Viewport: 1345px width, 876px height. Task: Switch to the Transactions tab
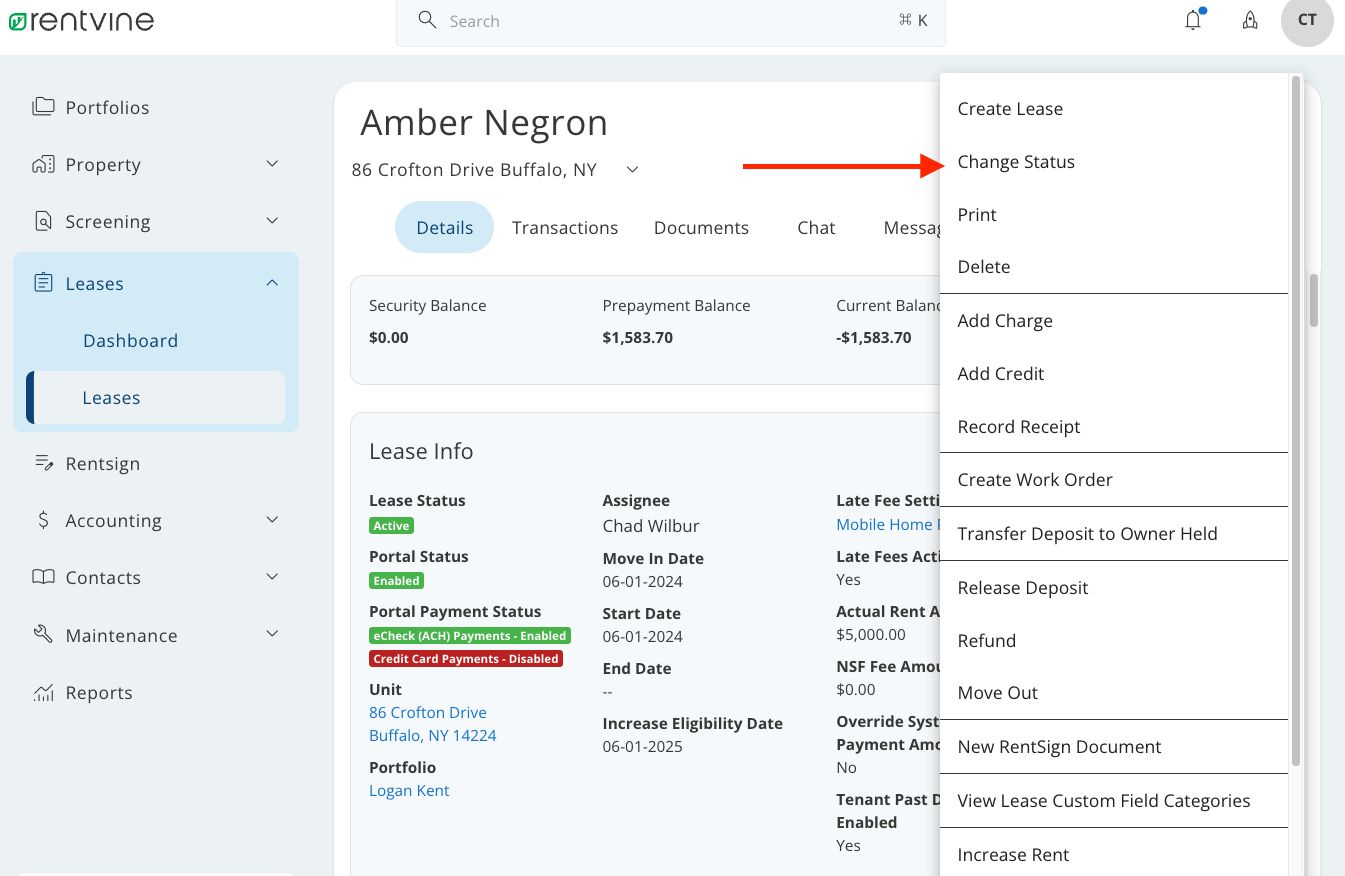565,228
